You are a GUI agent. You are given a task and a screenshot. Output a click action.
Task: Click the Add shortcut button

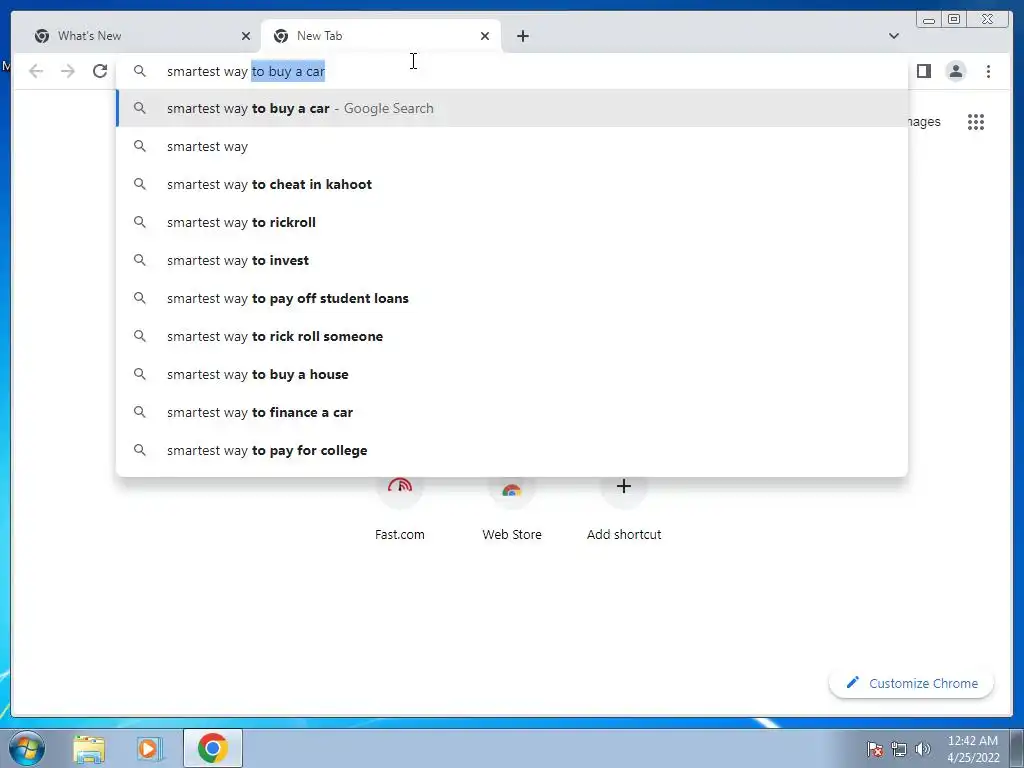624,511
